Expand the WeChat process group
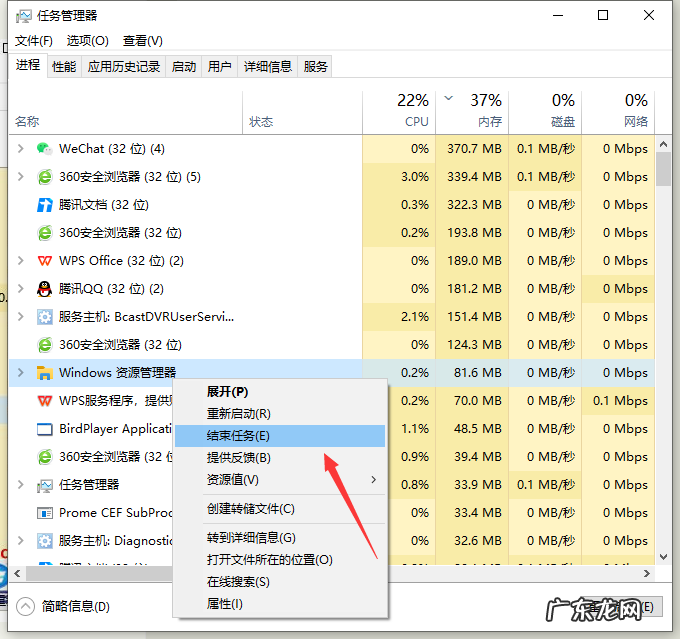The height and width of the screenshot is (639, 680). [20, 149]
